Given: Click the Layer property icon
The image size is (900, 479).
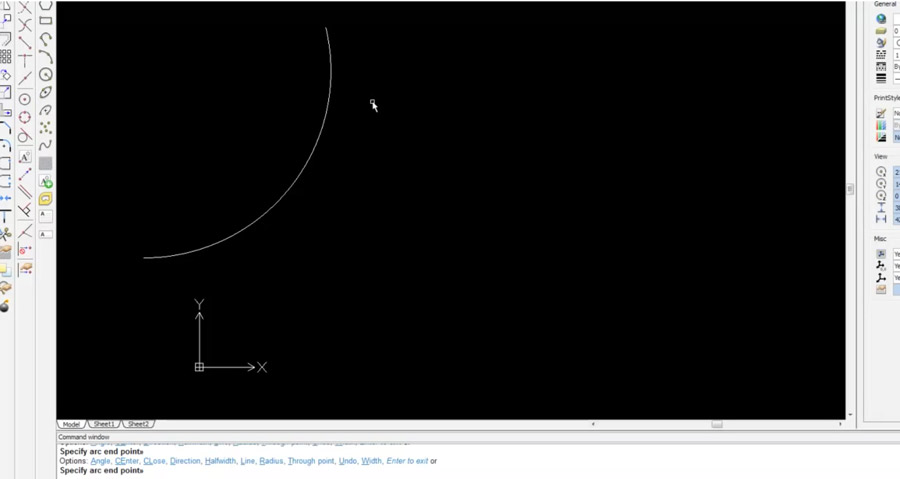Looking at the screenshot, I should (x=881, y=31).
